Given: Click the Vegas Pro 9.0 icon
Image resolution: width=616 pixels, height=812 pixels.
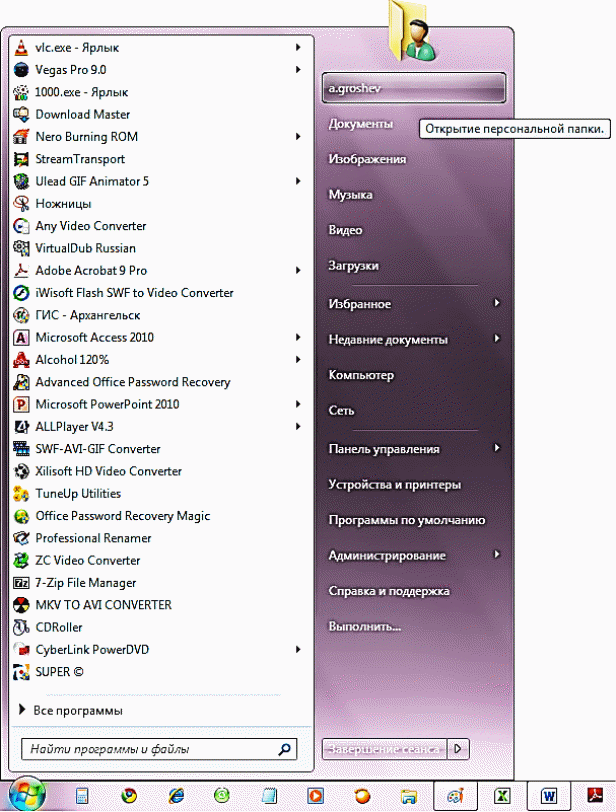Looking at the screenshot, I should [x=21, y=70].
